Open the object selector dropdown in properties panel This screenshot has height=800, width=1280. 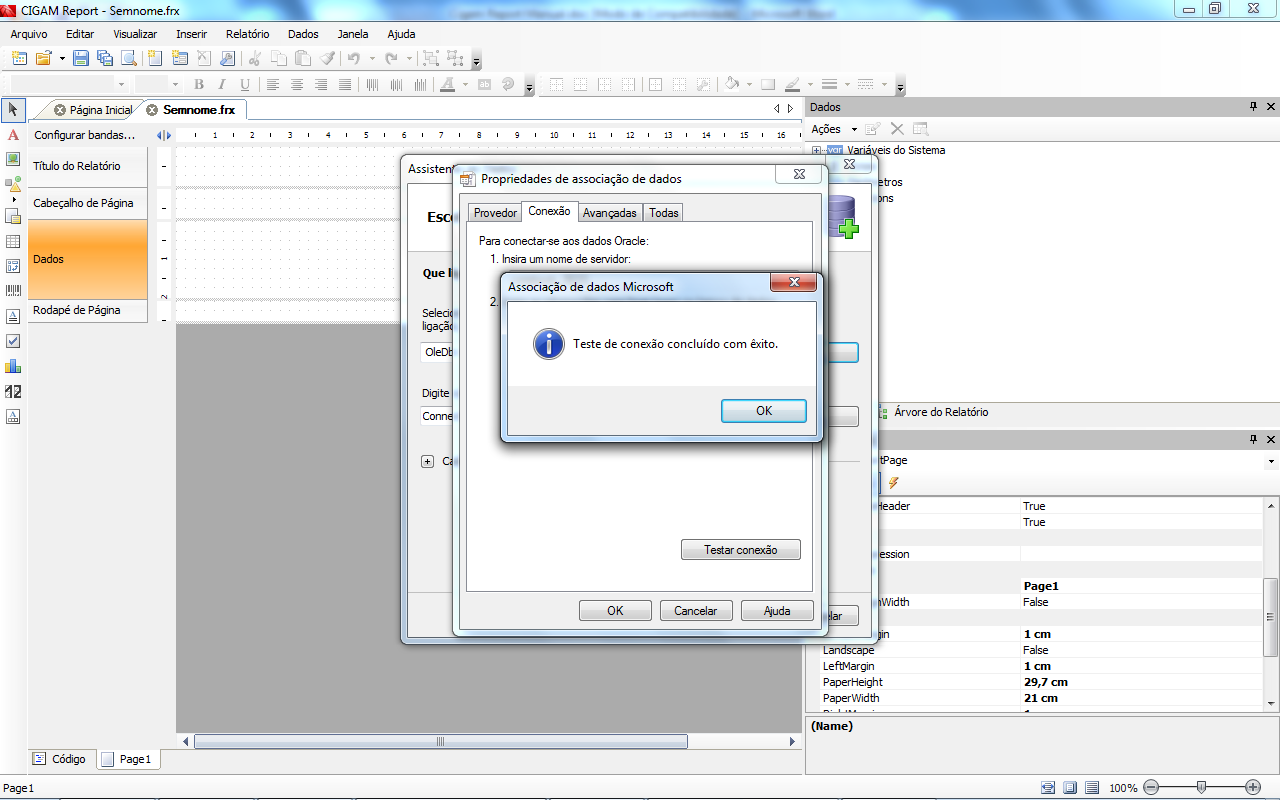point(1271,461)
